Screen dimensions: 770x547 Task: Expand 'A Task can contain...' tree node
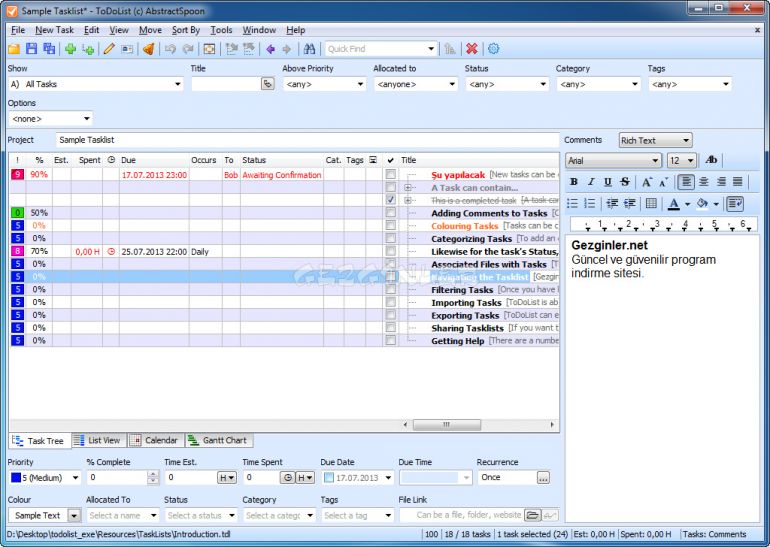point(408,188)
